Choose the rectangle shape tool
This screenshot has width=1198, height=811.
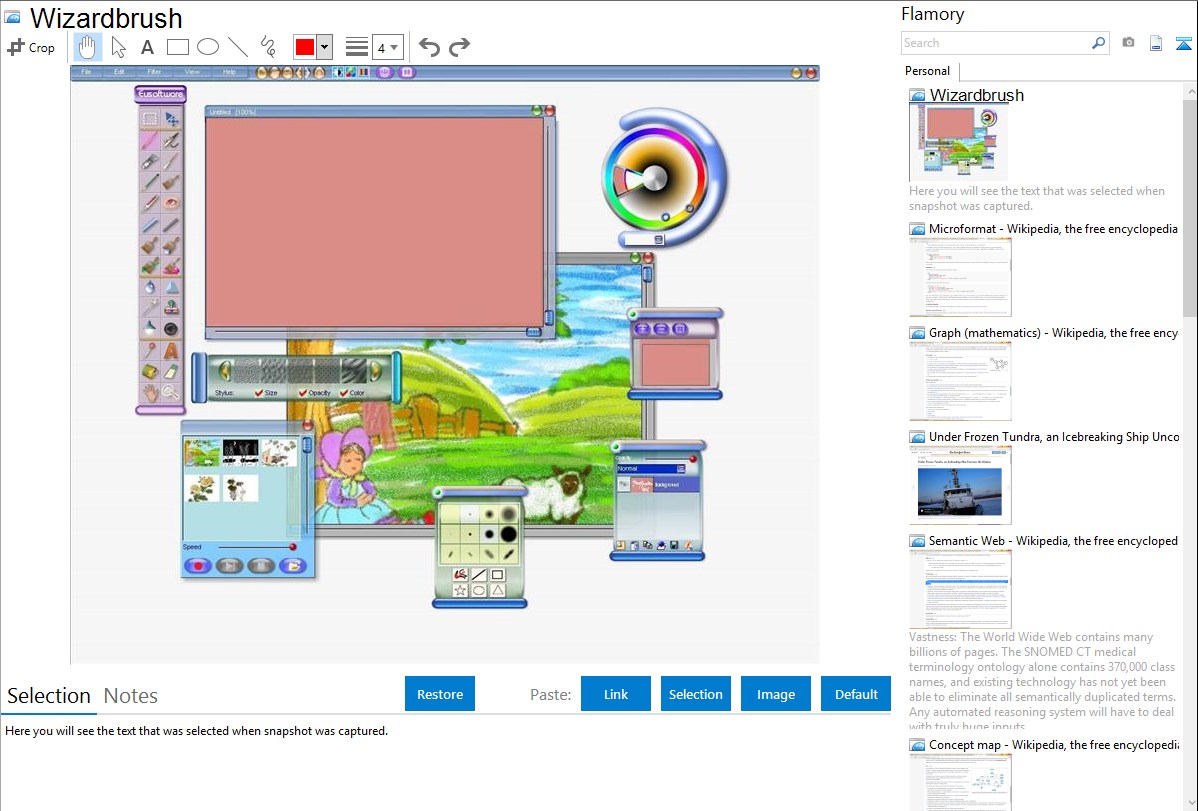[x=177, y=47]
